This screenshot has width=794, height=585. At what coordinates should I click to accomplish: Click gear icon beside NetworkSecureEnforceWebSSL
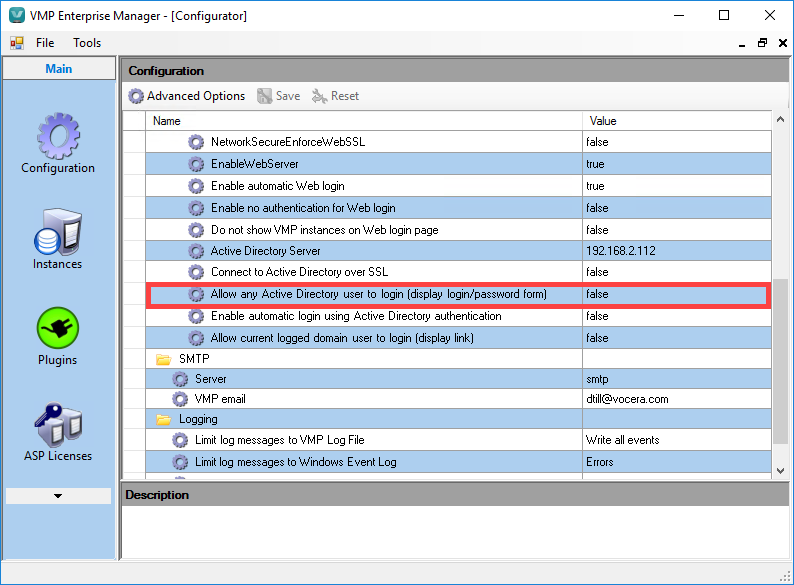(x=196, y=142)
